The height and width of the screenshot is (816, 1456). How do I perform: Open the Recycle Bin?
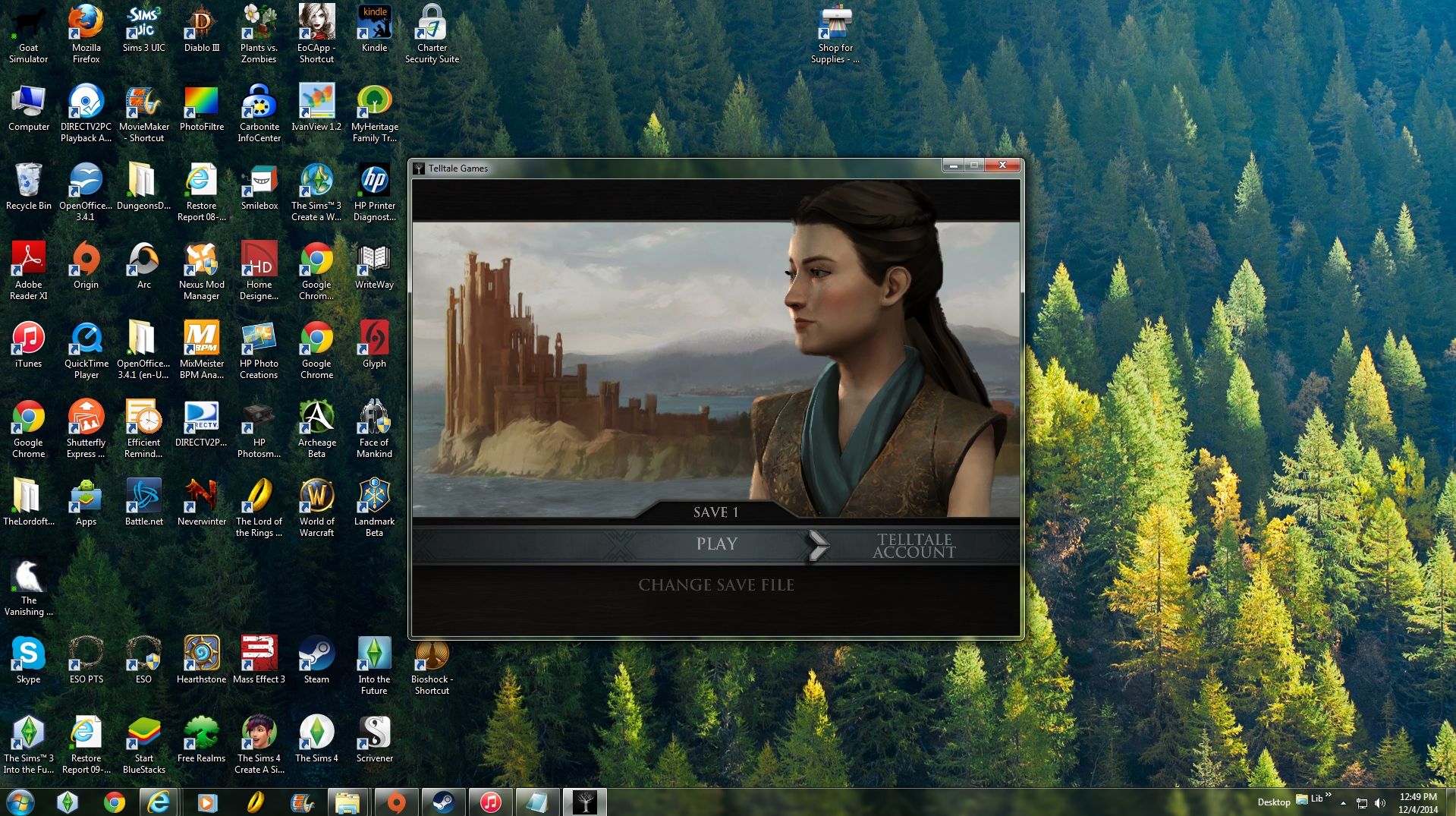(29, 187)
